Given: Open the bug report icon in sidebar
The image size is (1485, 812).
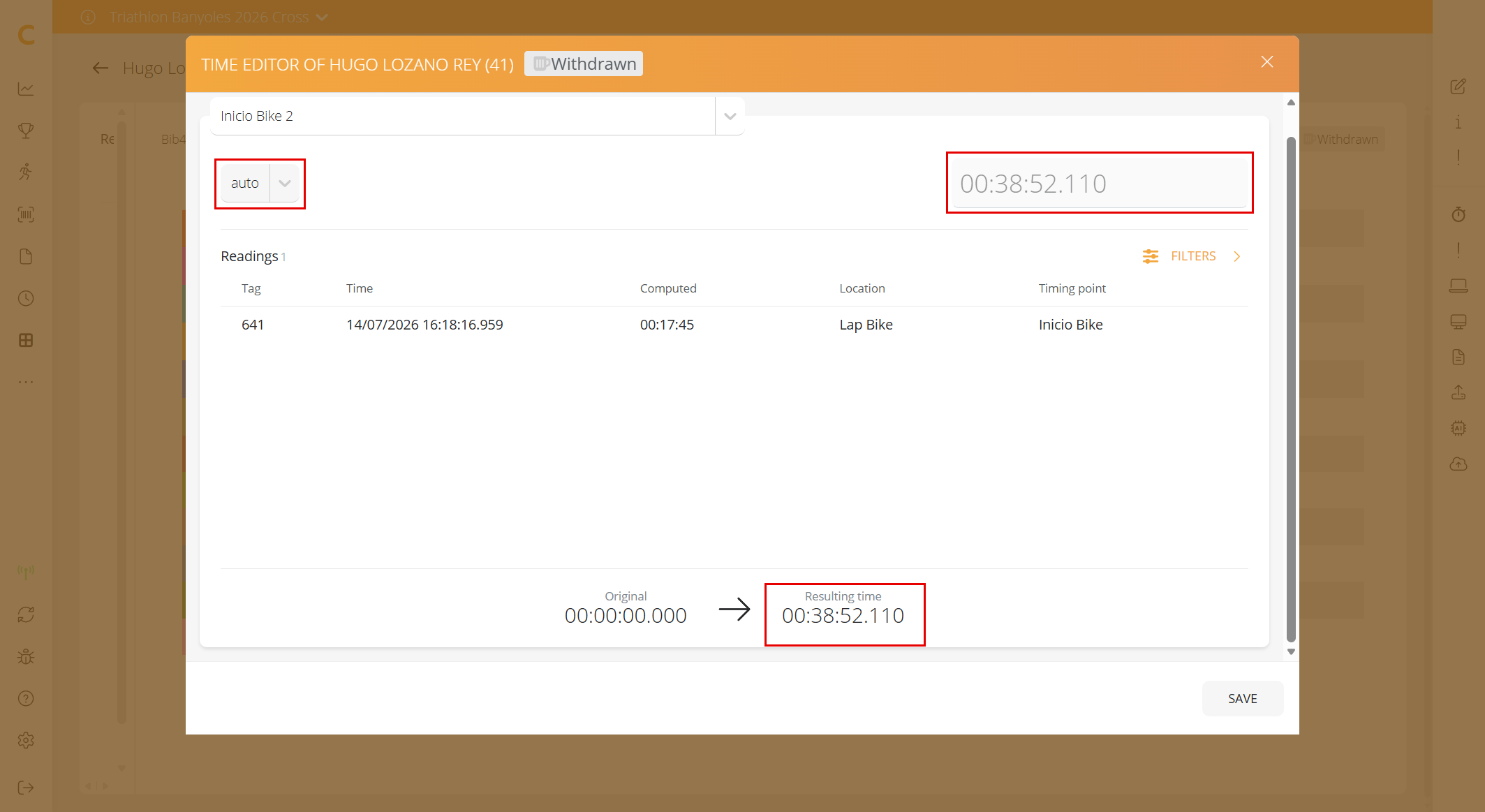Looking at the screenshot, I should [26, 656].
